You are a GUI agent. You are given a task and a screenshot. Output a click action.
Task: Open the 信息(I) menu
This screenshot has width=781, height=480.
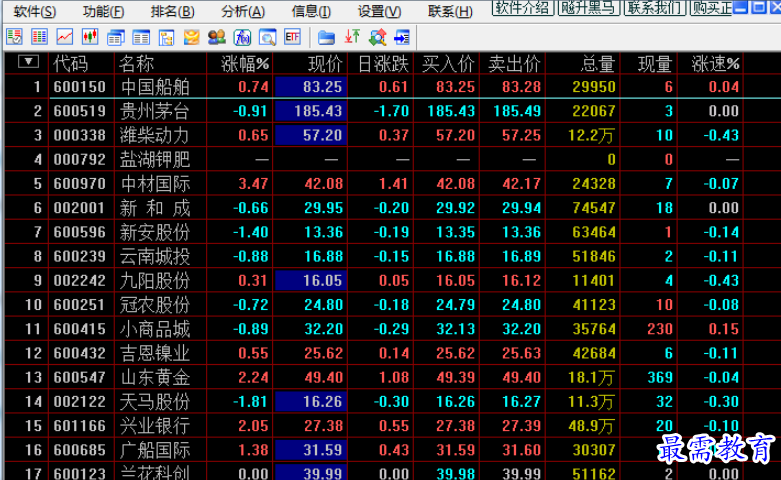(311, 11)
